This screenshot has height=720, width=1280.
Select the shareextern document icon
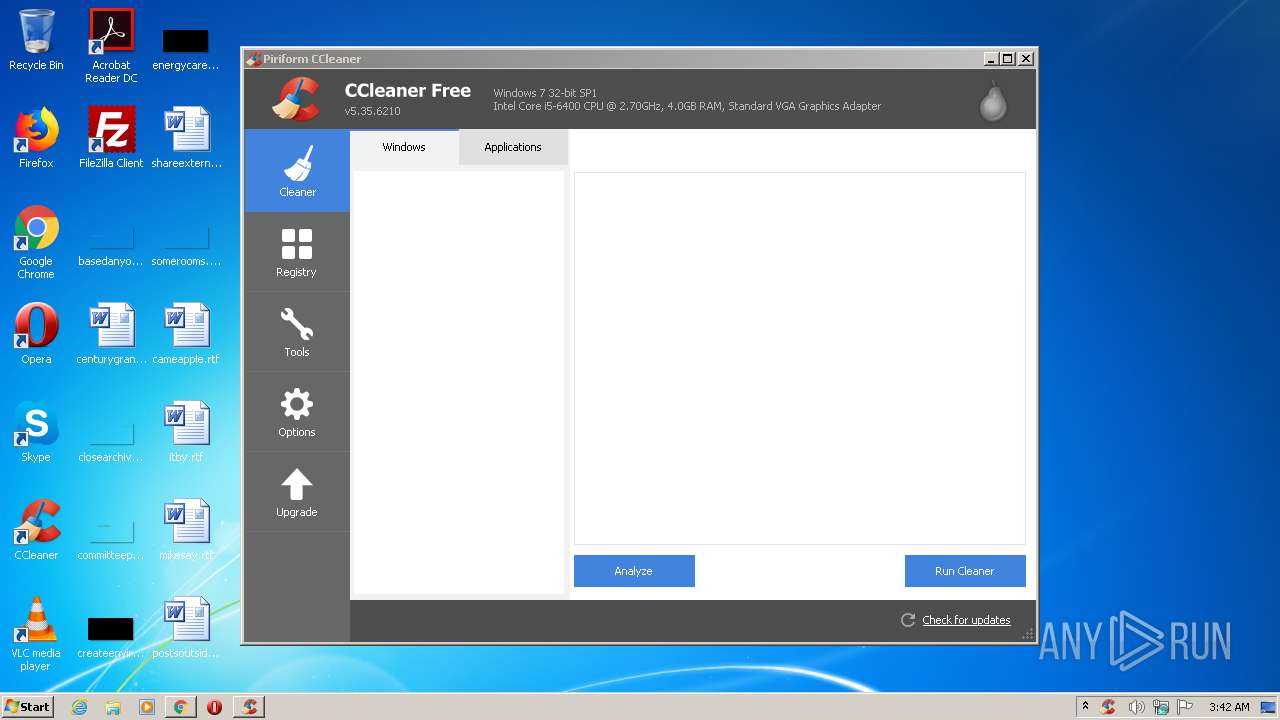point(186,138)
